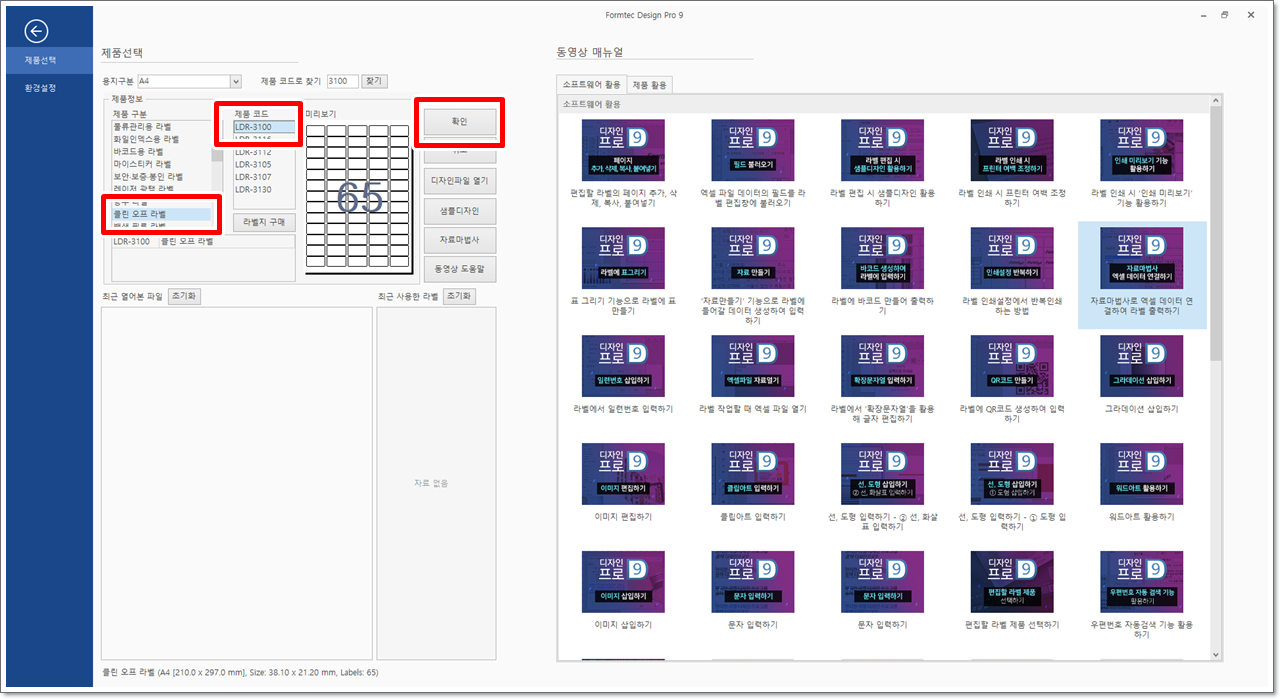Open 편집할 라벨 제품 선택하기 video
The width and height of the screenshot is (1280, 699).
pos(1012,582)
